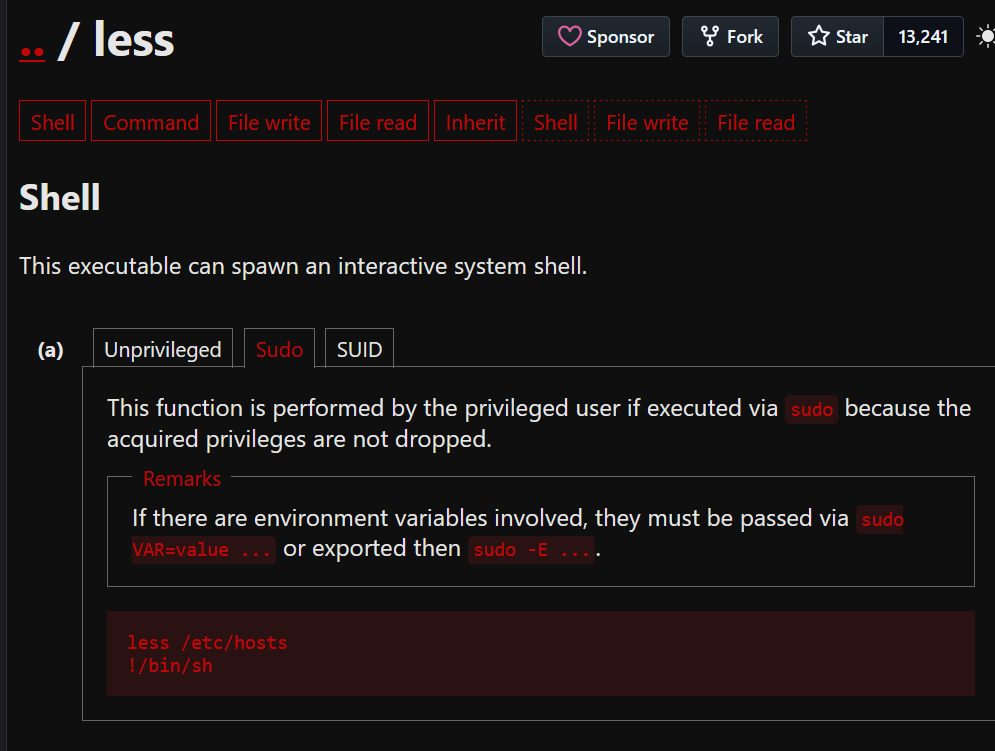This screenshot has width=995, height=751.
Task: Jump to solid-bordered Shell function tag
Action: (x=53, y=121)
